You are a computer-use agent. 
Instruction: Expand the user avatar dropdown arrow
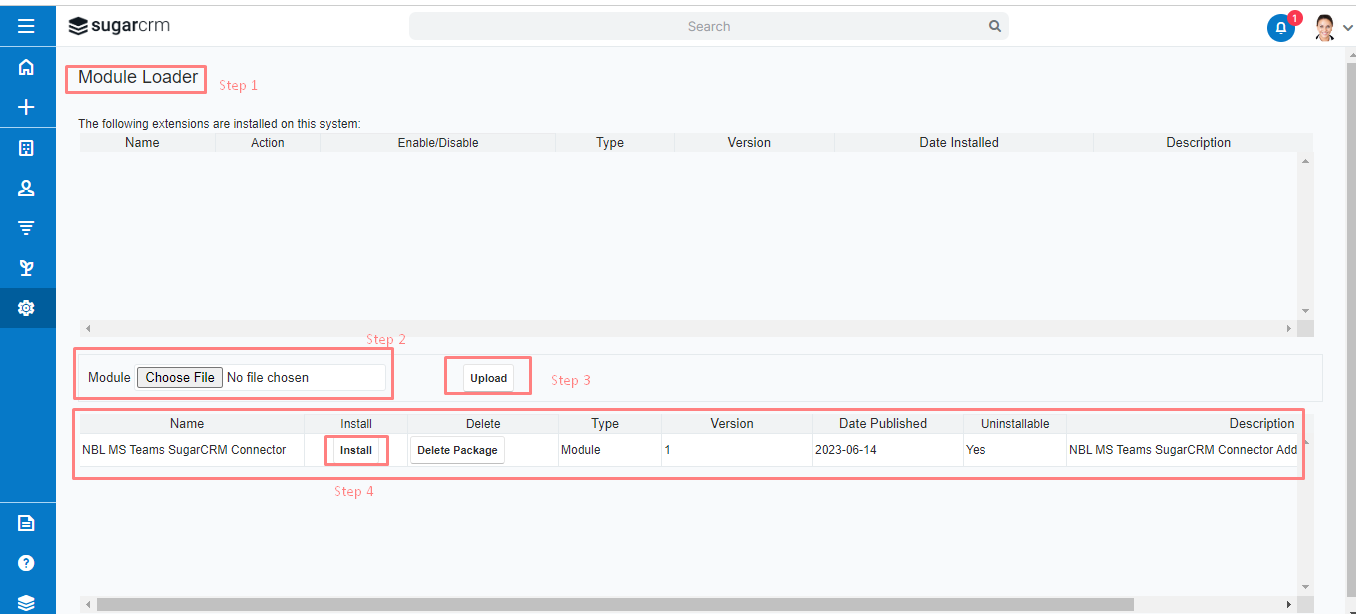1347,29
